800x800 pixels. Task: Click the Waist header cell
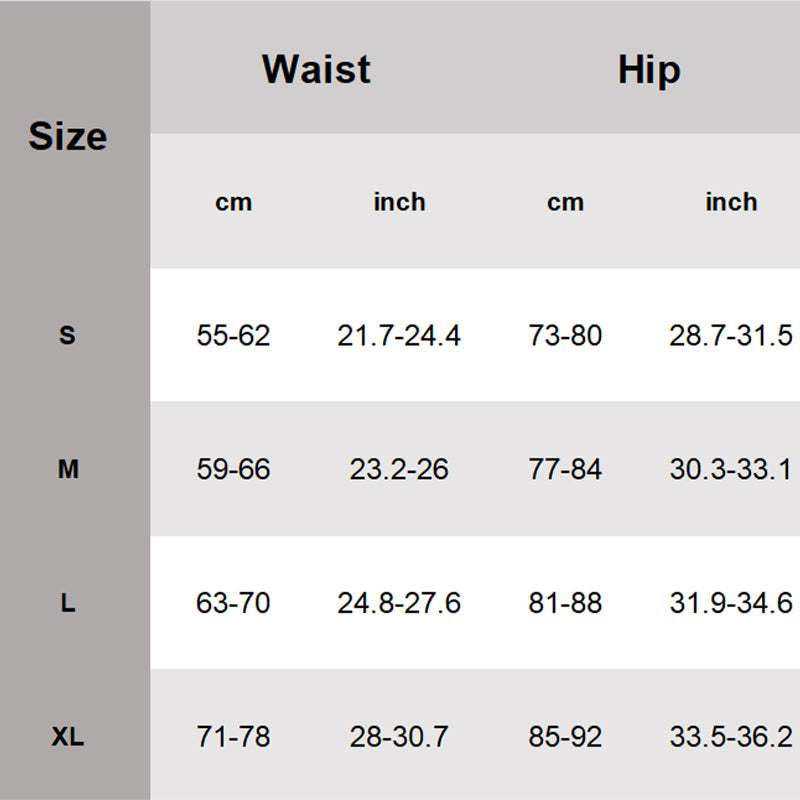tap(316, 69)
